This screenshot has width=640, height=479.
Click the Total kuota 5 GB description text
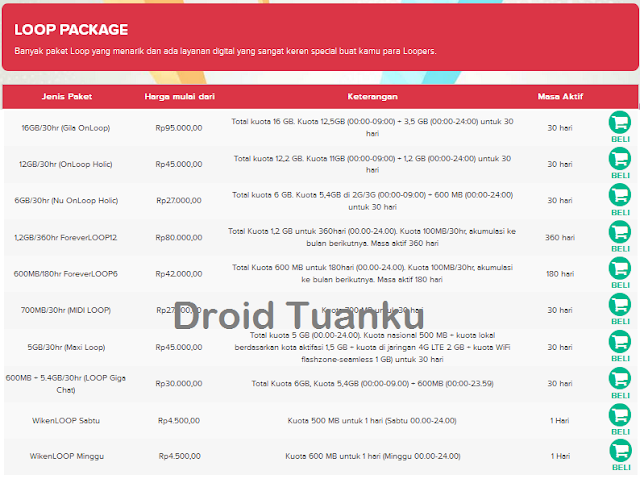[372, 347]
